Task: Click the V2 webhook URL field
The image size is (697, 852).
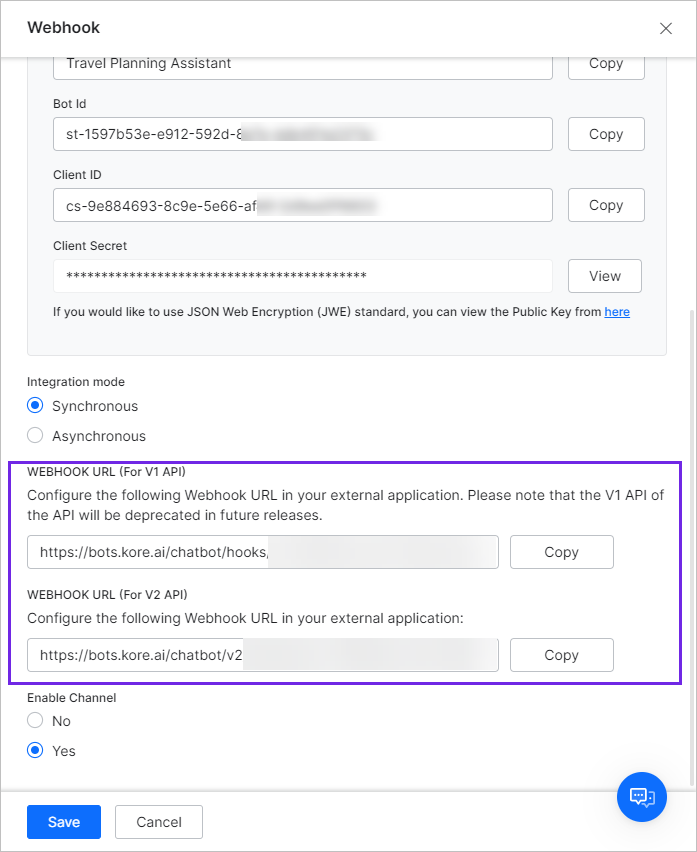Action: pos(262,655)
